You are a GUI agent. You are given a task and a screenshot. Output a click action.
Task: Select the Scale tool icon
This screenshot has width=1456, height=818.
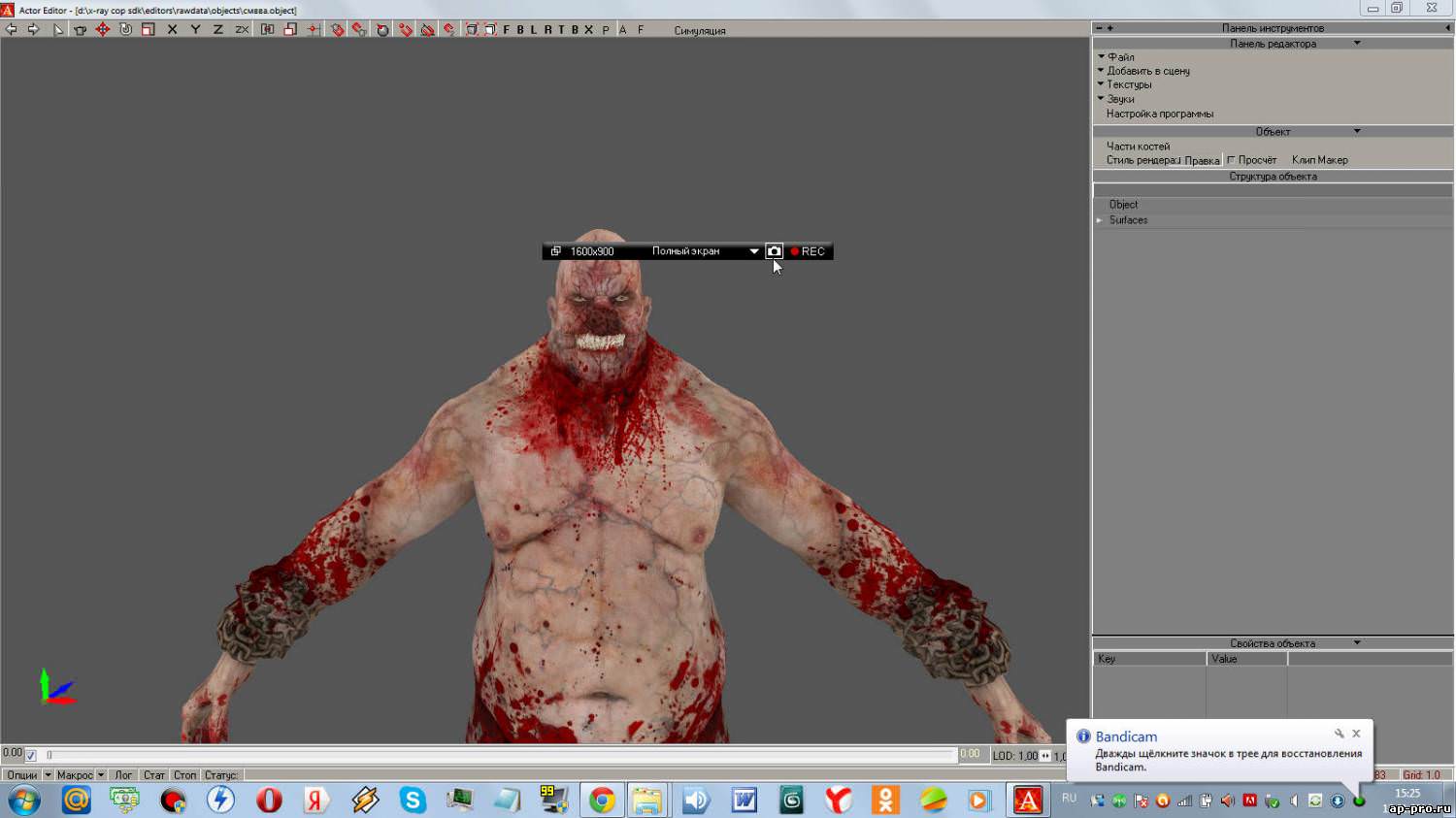click(149, 30)
